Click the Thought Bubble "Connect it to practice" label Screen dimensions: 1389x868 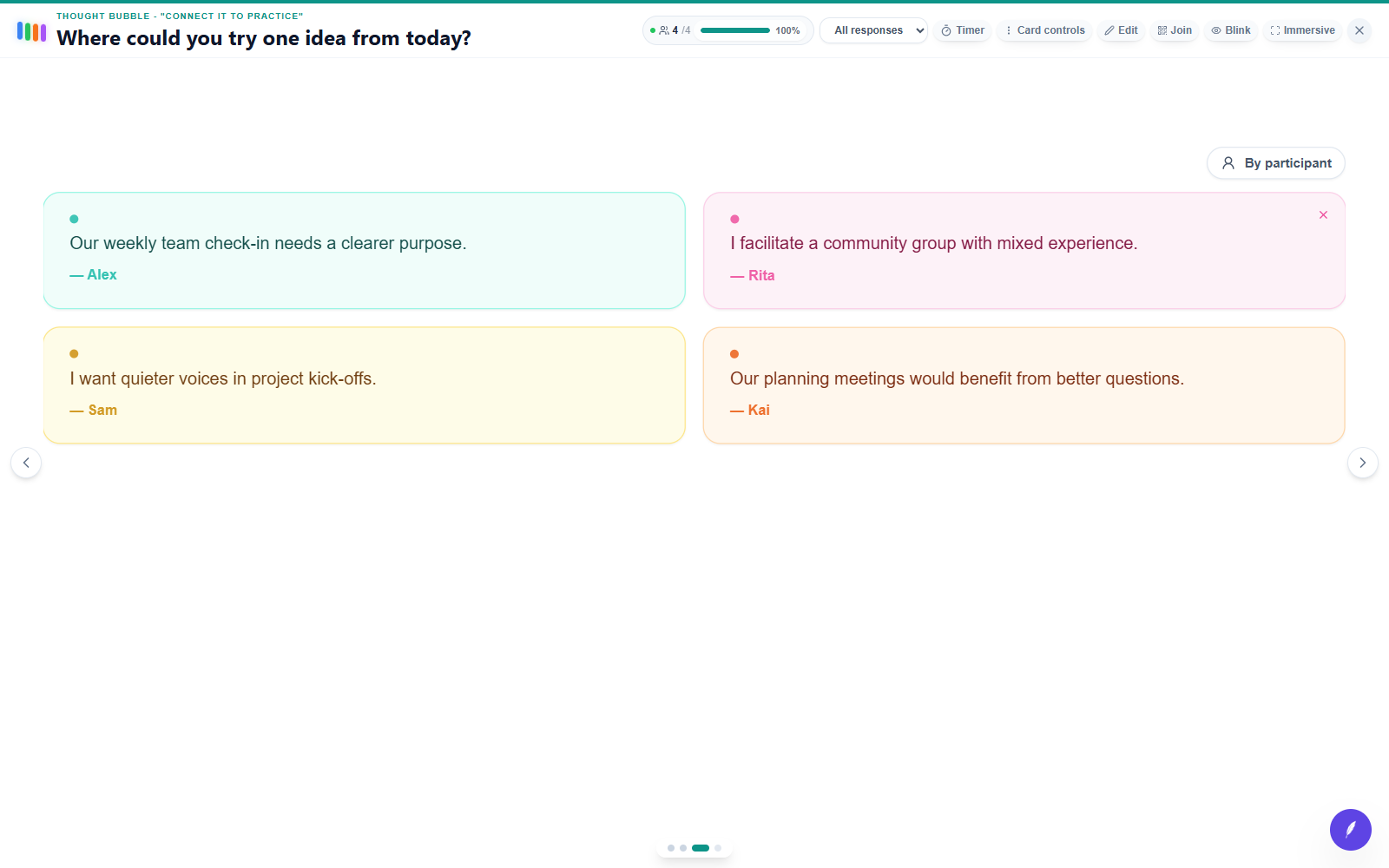coord(180,16)
